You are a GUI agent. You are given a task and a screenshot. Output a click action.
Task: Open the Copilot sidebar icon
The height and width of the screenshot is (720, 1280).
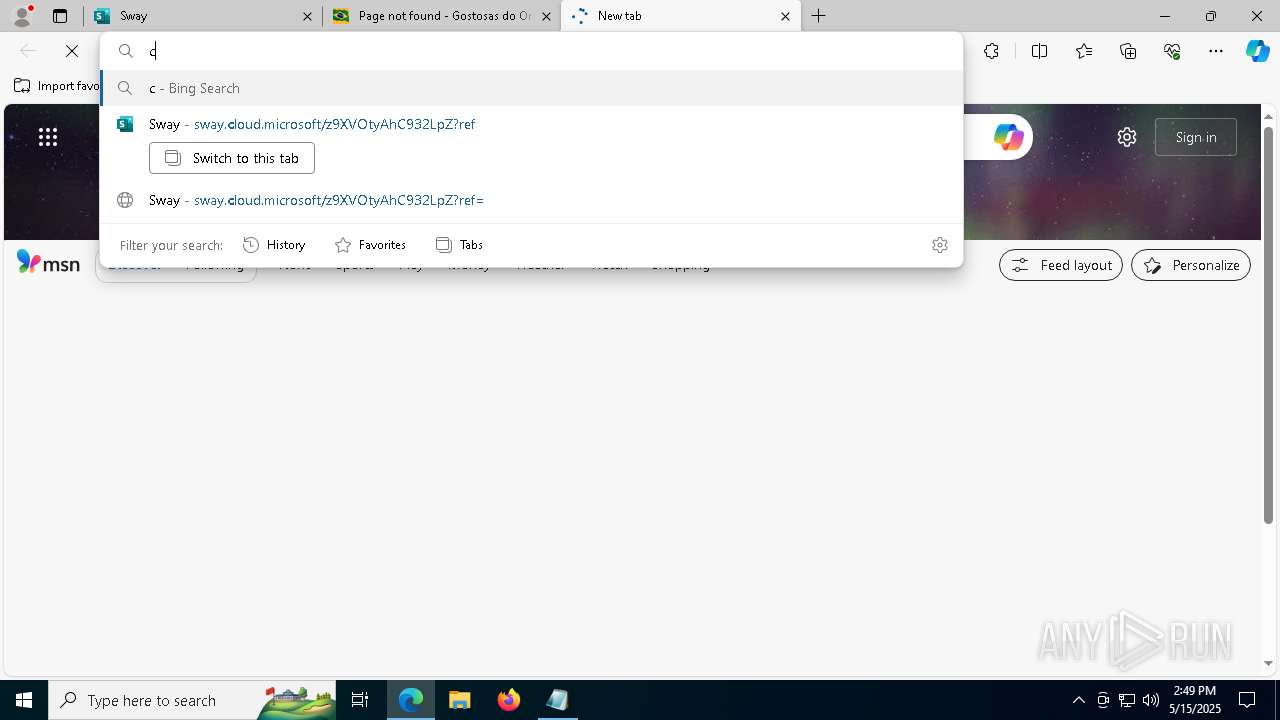point(1258,51)
